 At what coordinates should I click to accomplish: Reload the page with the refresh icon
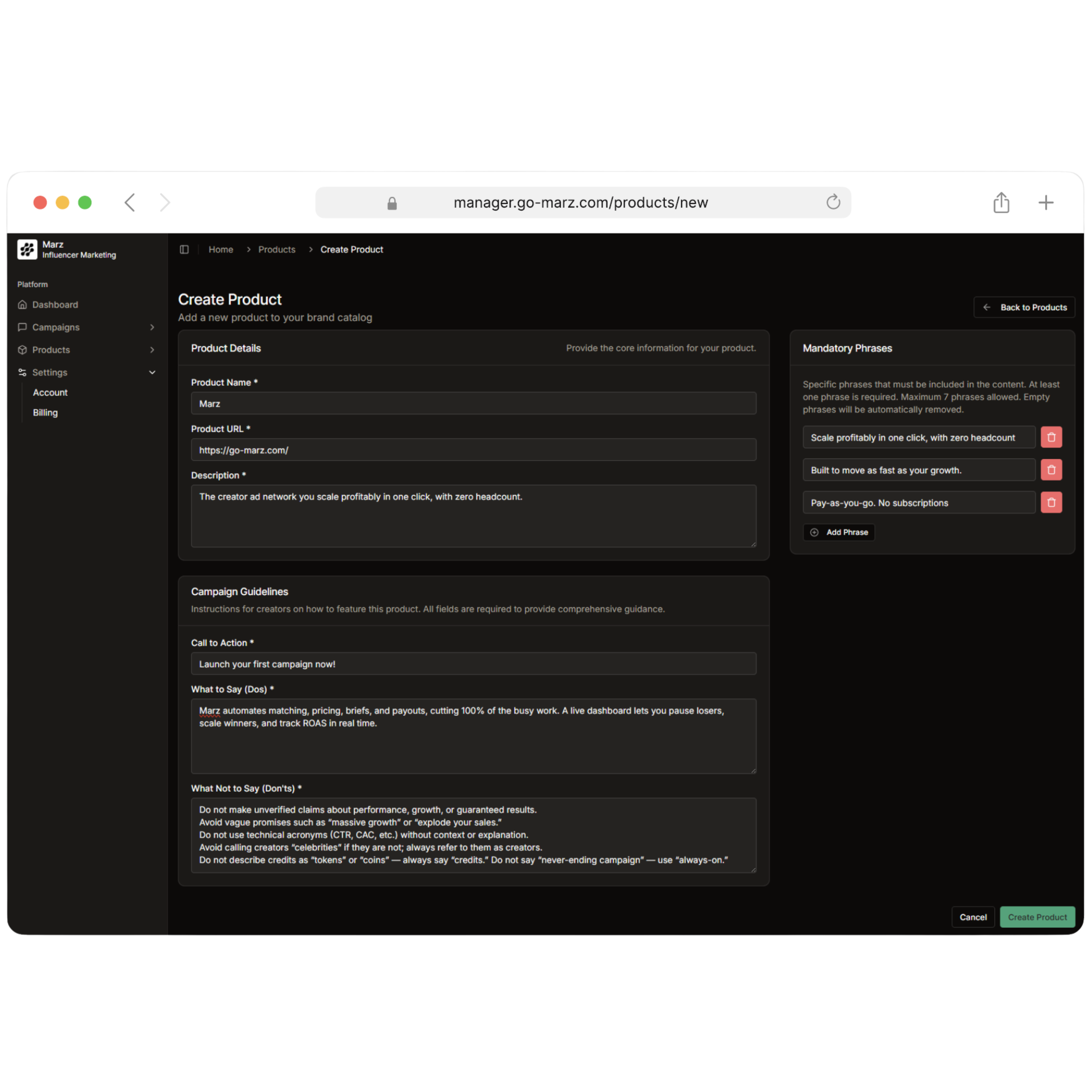[x=833, y=202]
